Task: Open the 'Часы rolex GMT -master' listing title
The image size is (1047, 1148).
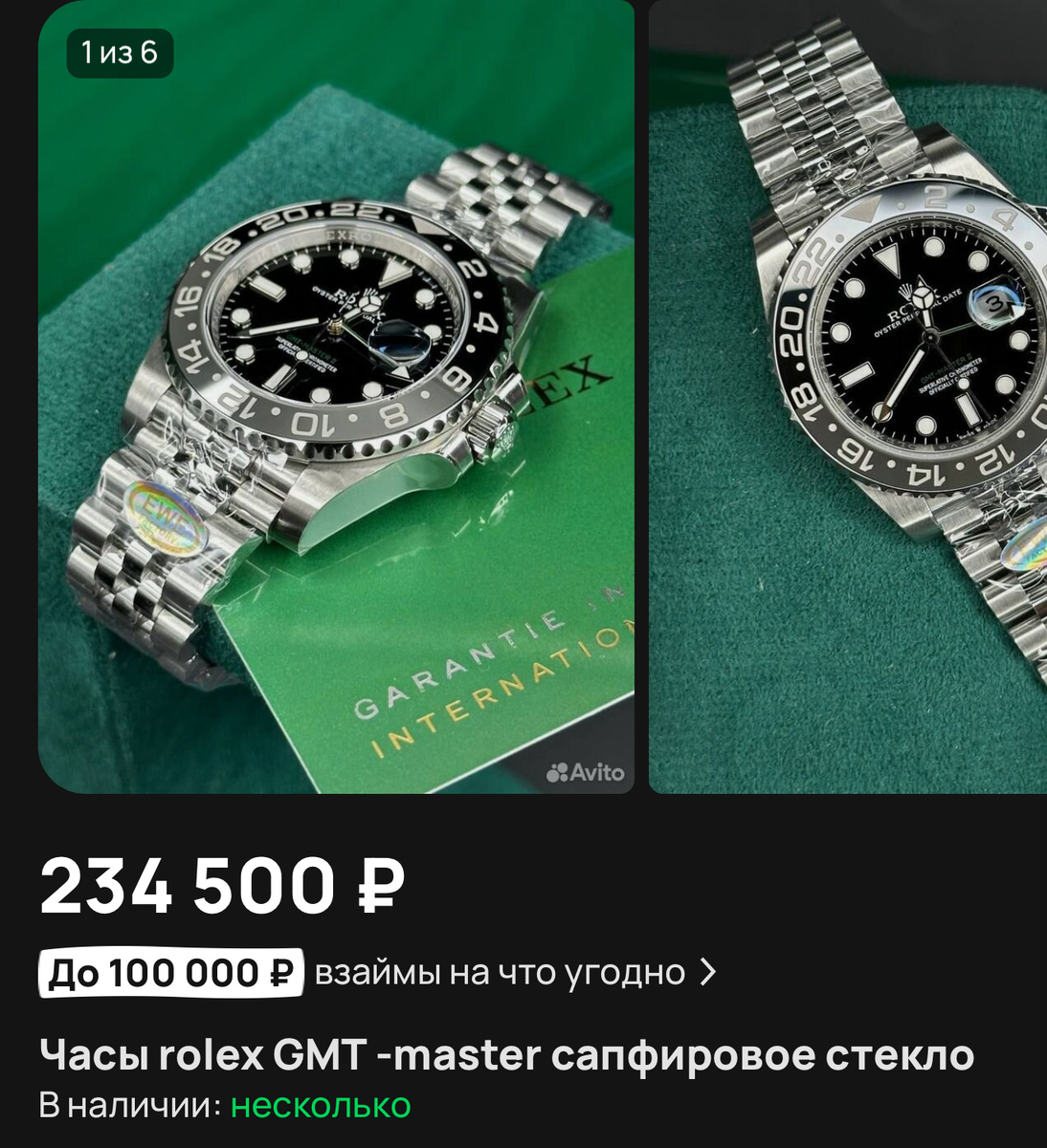Action: (507, 1055)
